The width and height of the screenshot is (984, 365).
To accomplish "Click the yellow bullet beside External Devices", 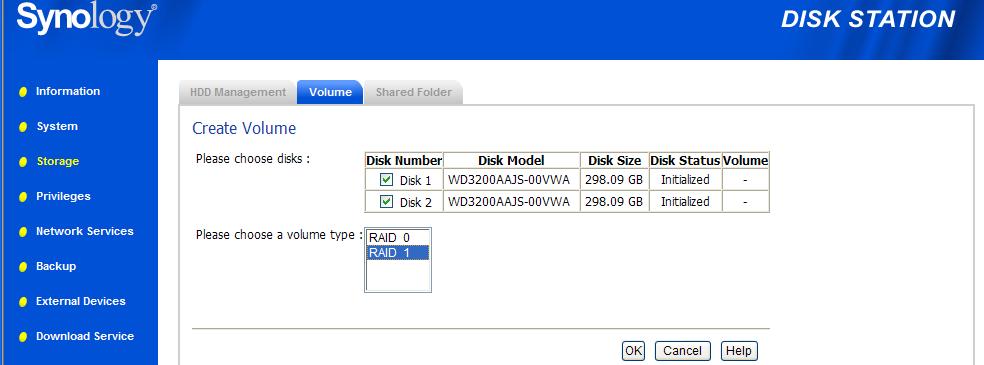I will click(x=23, y=302).
